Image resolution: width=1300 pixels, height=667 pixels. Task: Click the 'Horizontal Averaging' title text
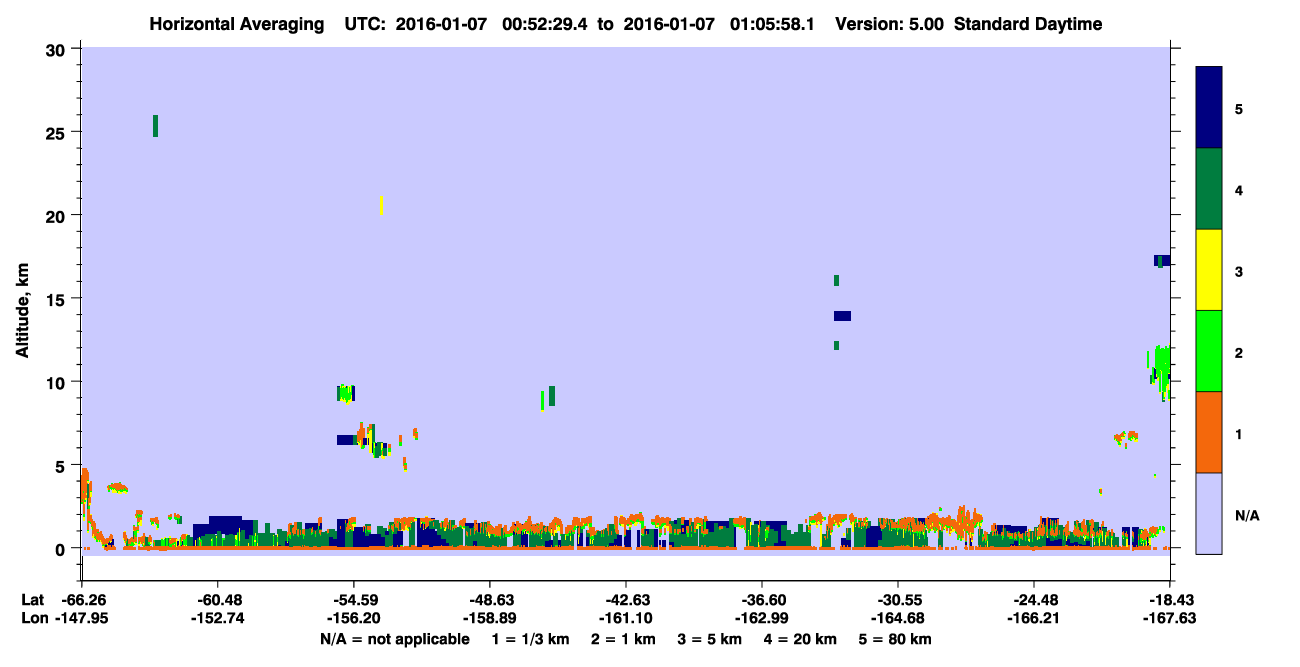tap(237, 24)
